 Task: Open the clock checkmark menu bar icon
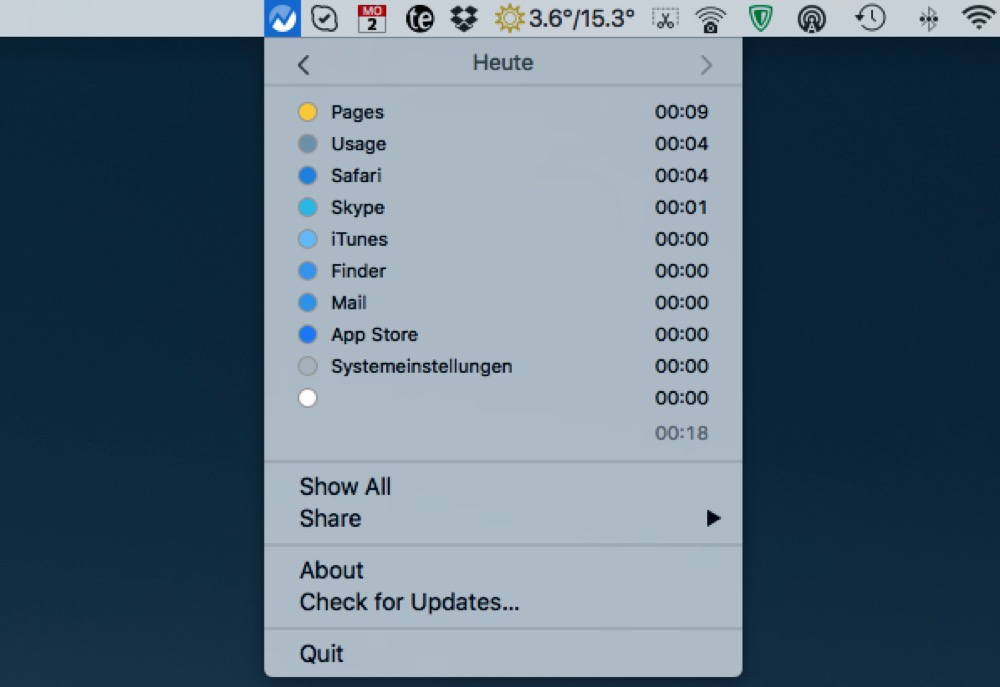point(324,18)
